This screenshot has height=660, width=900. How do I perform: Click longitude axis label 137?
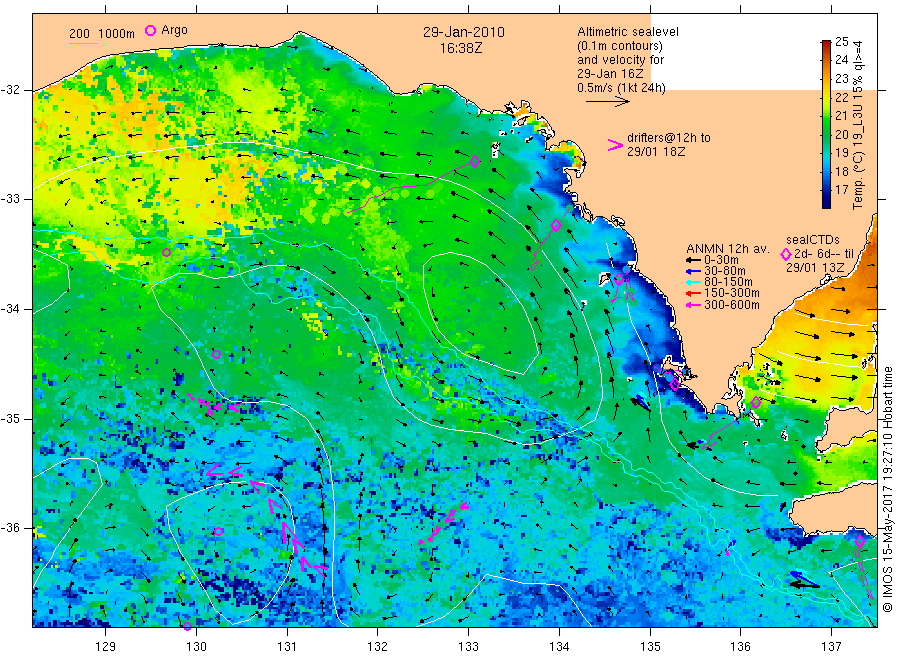pos(831,647)
